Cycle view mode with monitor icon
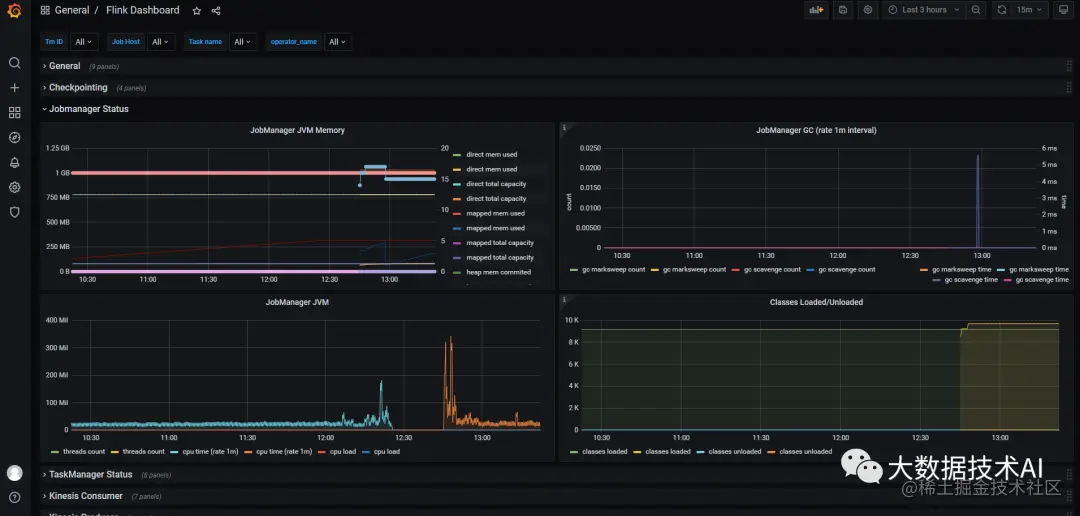This screenshot has height=516, width=1080. pyautogui.click(x=1064, y=10)
